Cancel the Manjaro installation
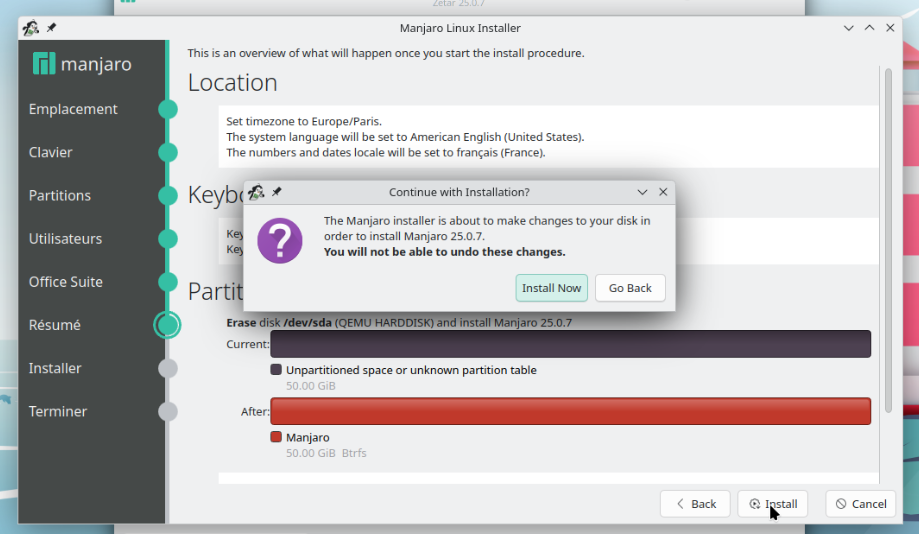Viewport: 919px width, 534px height. coord(860,504)
